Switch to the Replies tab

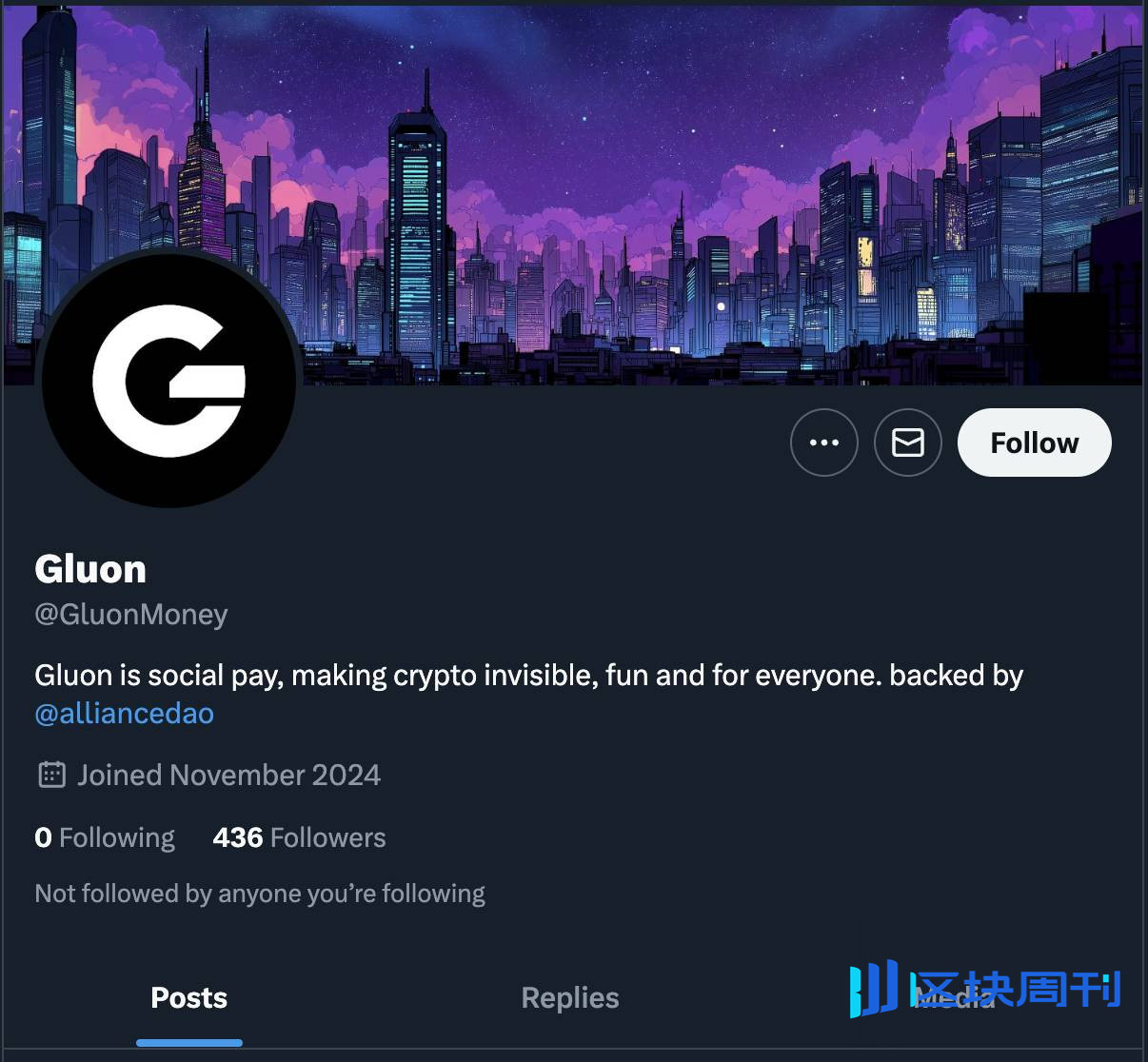point(570,997)
